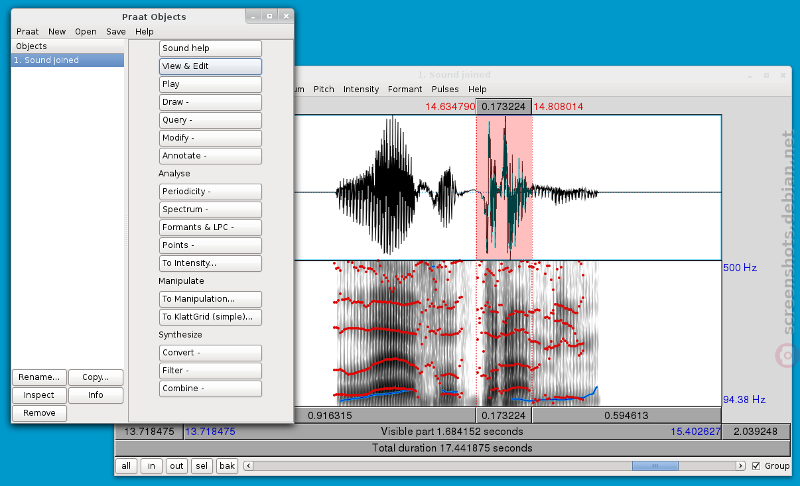
Task: Click the Inspect button
Action: tap(39, 395)
